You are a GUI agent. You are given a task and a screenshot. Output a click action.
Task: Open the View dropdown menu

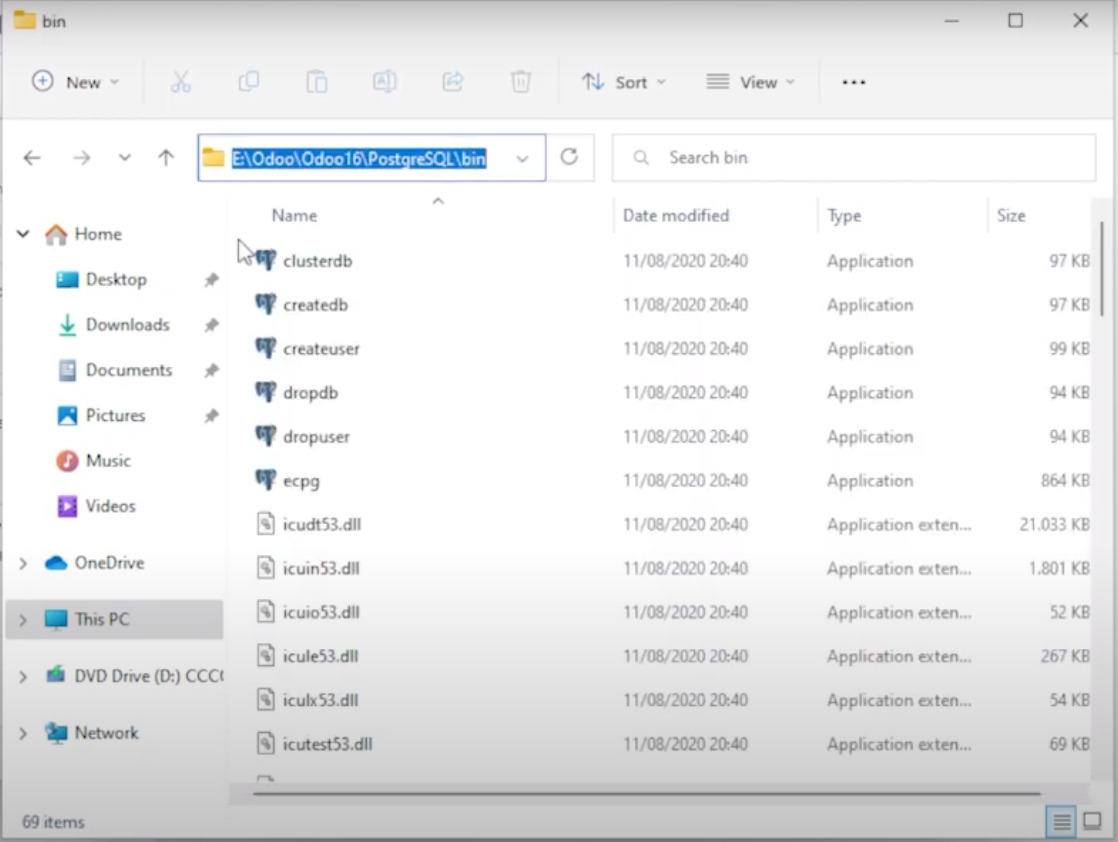coord(750,82)
